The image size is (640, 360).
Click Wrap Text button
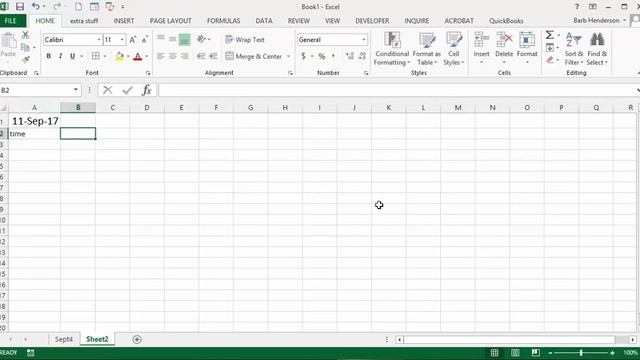point(245,40)
